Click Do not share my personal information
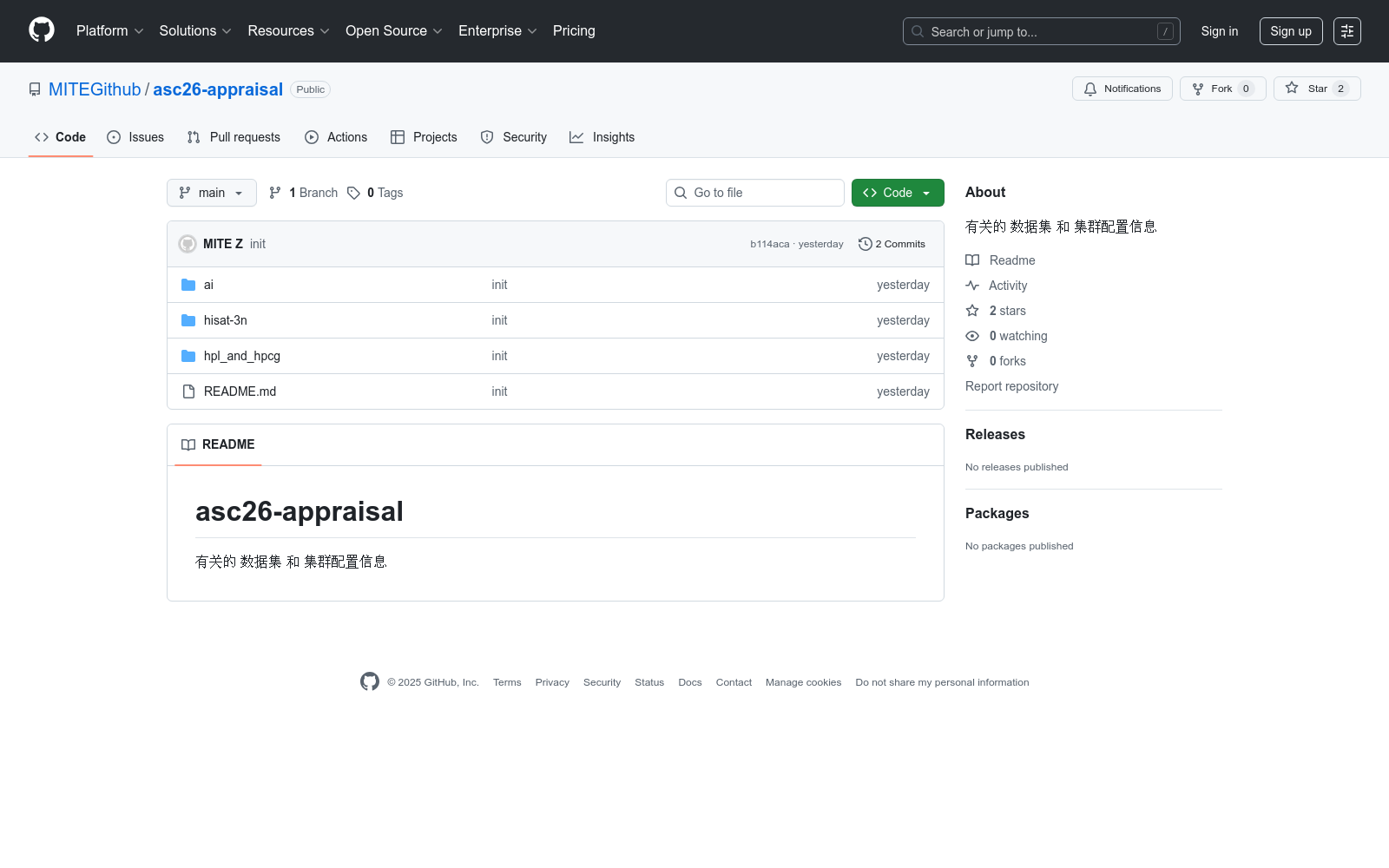The image size is (1389, 868). pos(942,682)
